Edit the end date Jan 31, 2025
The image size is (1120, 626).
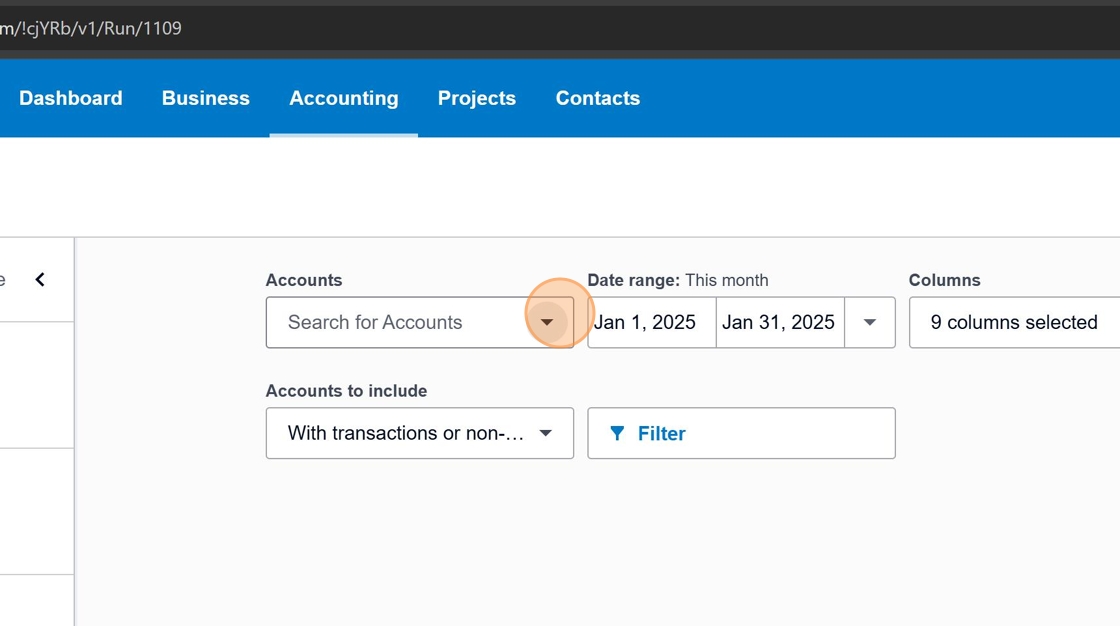point(779,322)
